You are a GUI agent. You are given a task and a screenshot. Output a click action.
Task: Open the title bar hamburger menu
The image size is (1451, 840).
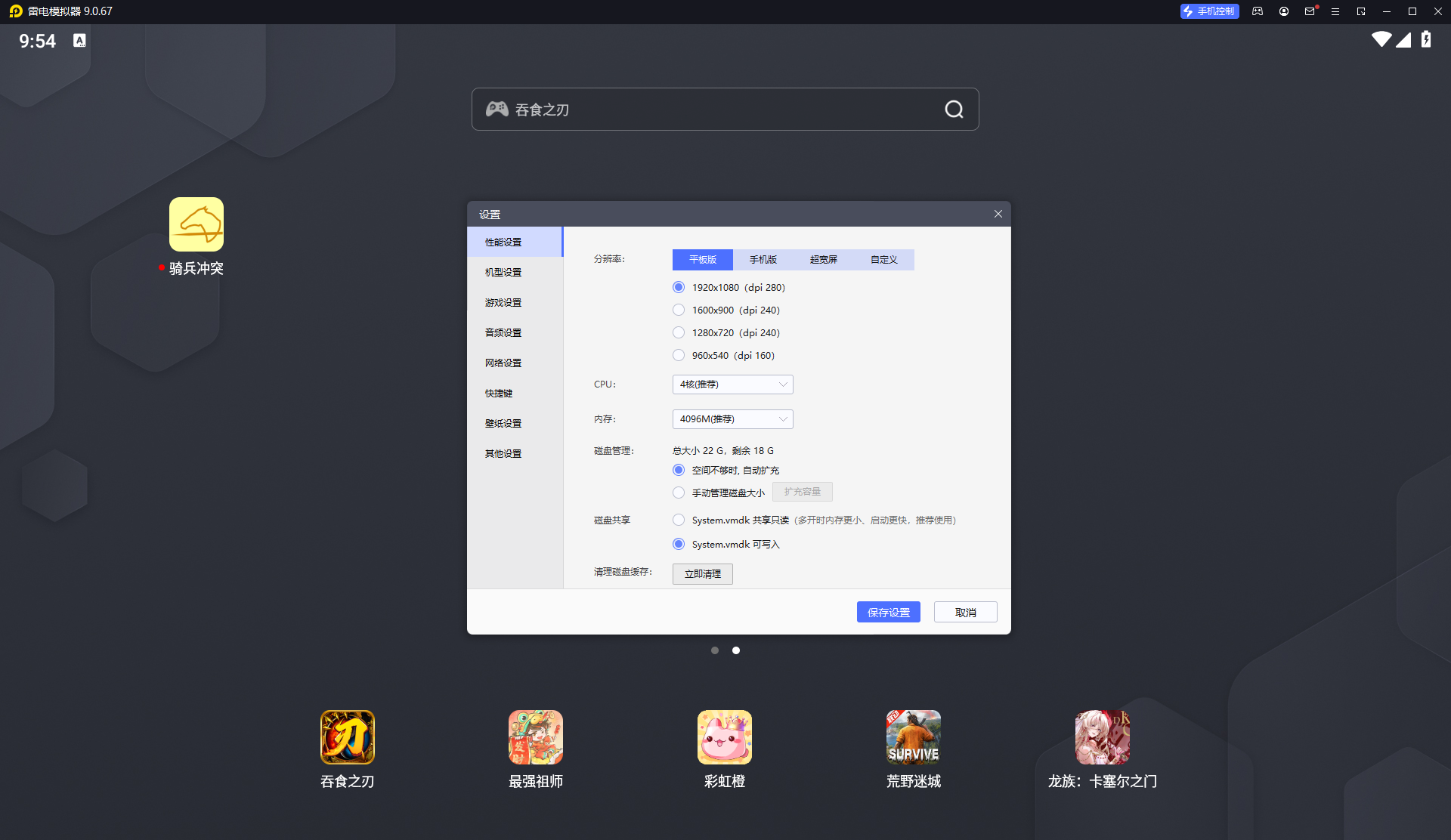[x=1335, y=11]
